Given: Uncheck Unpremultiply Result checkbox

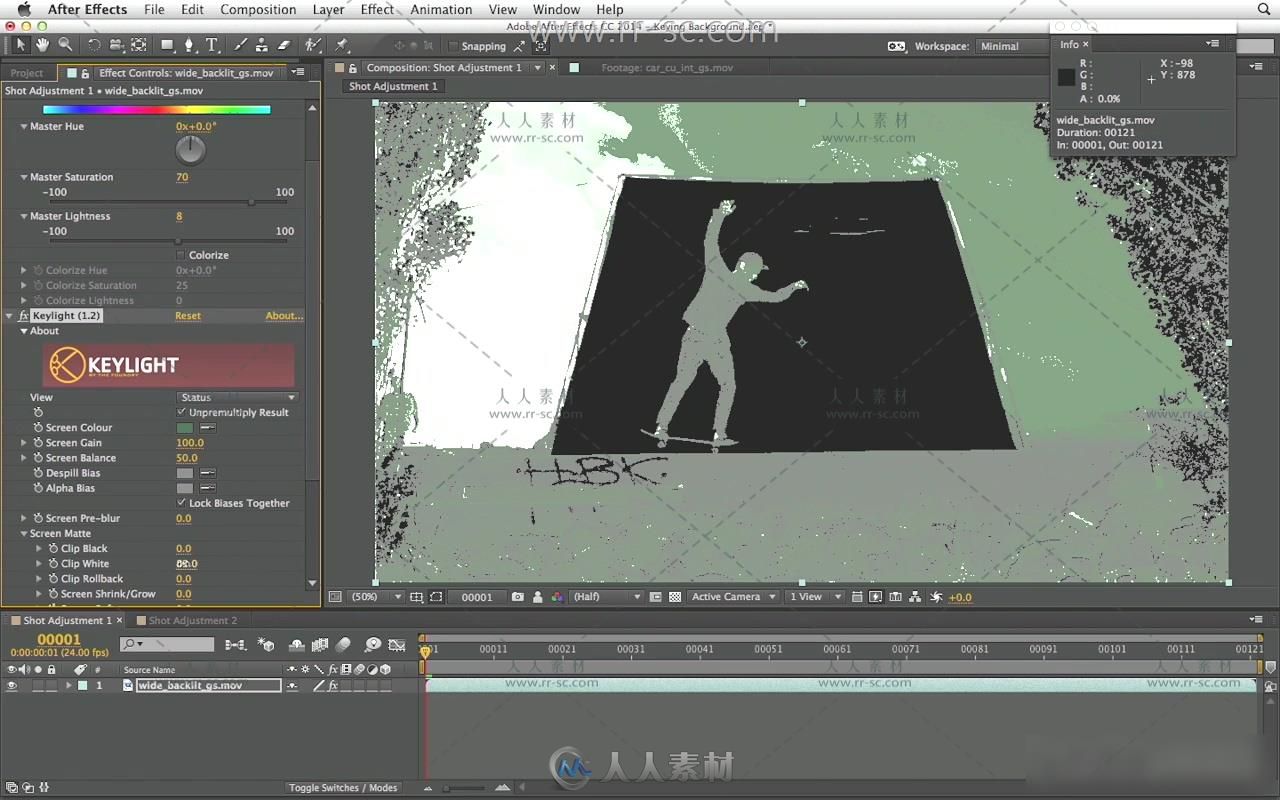Looking at the screenshot, I should [x=181, y=412].
